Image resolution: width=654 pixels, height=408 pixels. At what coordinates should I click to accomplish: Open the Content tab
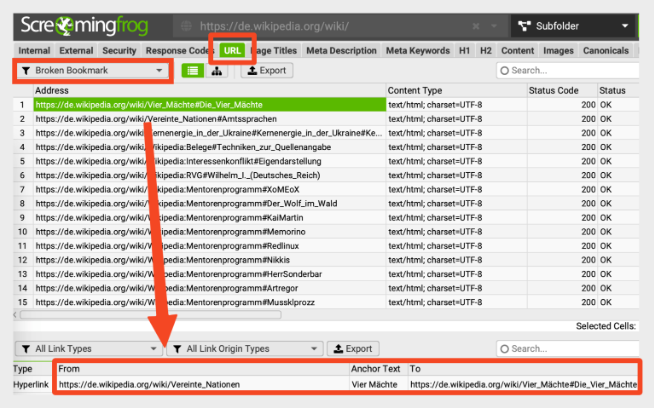click(x=517, y=50)
